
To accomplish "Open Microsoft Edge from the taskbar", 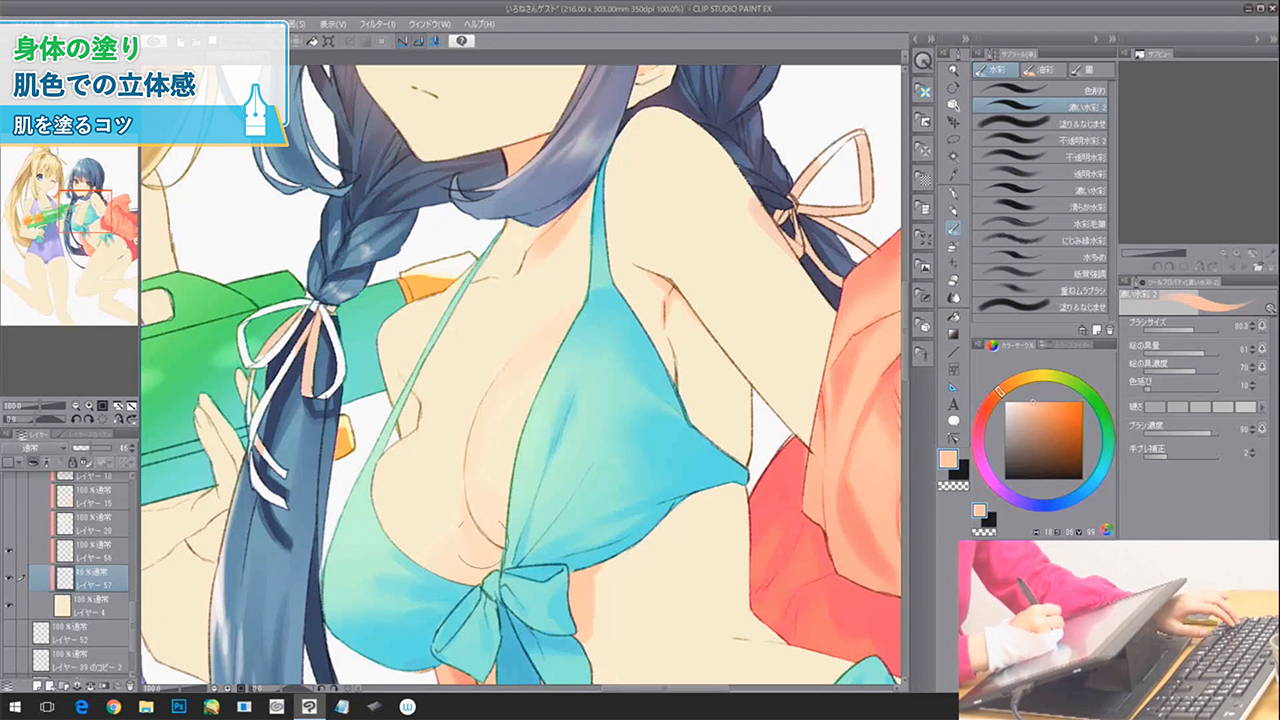I will pos(80,706).
